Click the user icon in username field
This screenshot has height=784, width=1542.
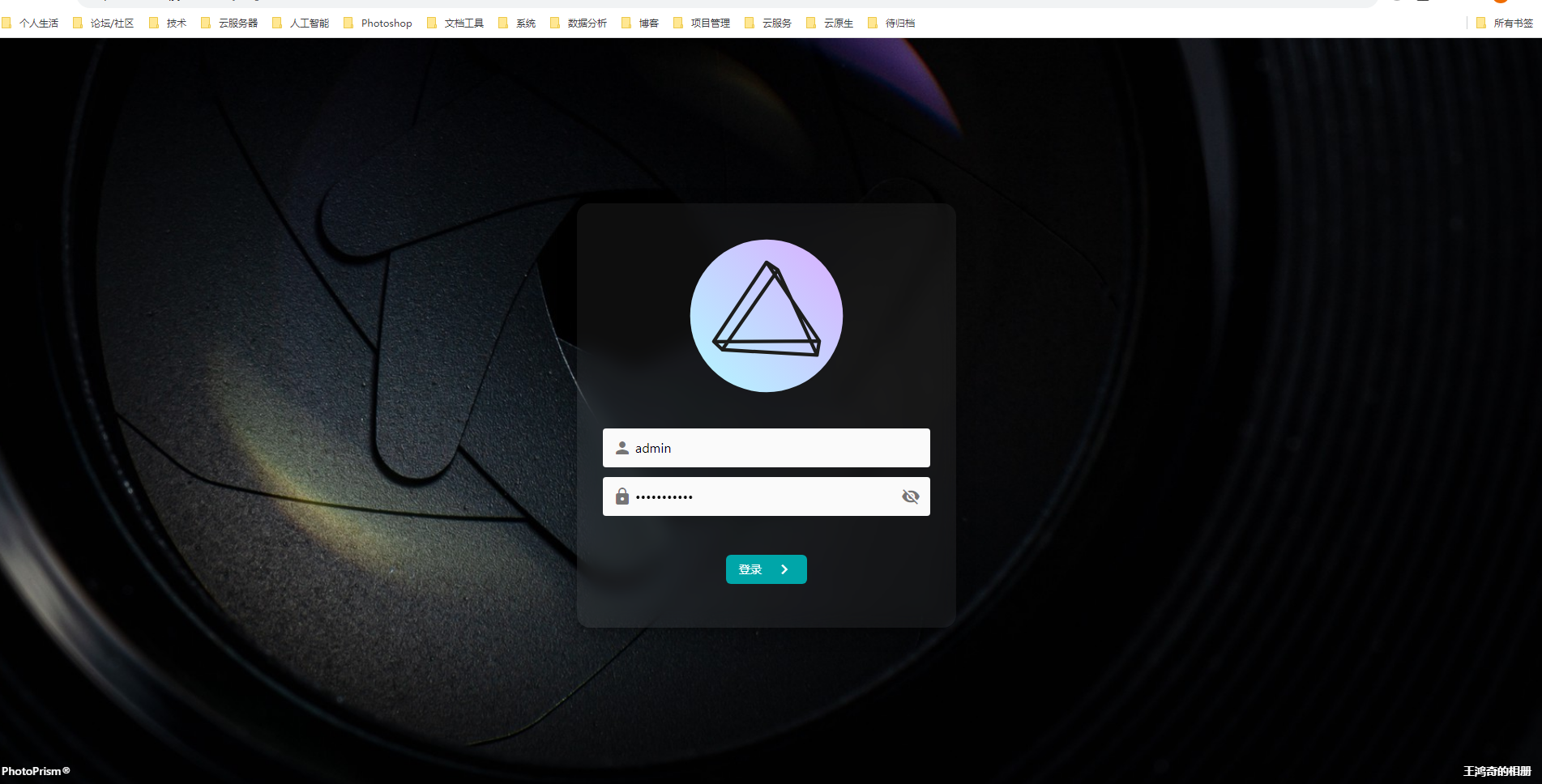tap(621, 448)
